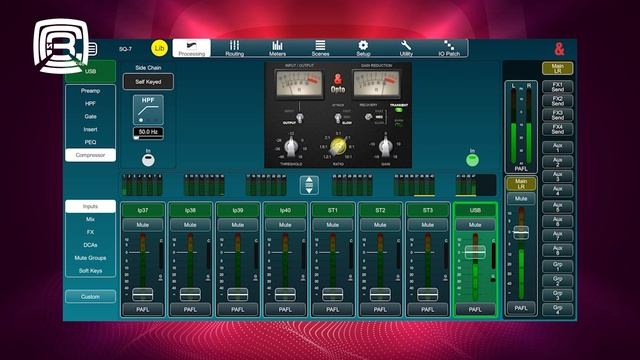Click the Threshold knob

[x=291, y=146]
